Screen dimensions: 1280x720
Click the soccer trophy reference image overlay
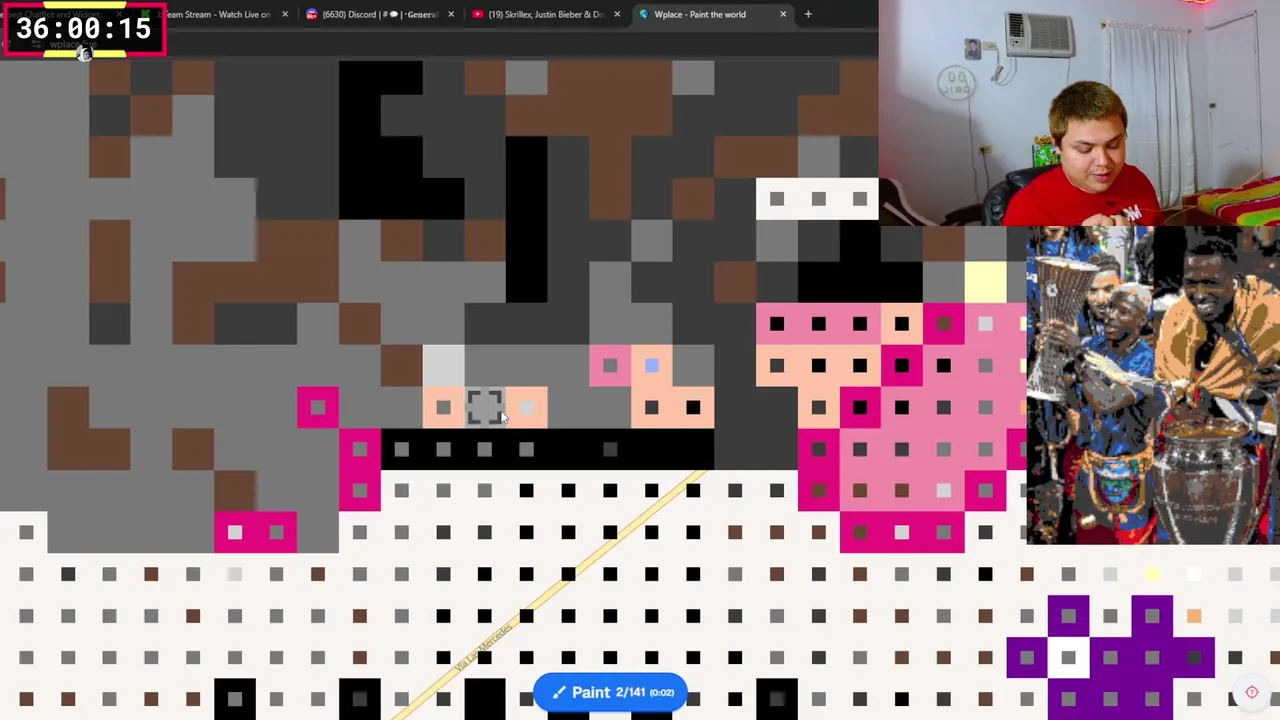pos(1153,386)
